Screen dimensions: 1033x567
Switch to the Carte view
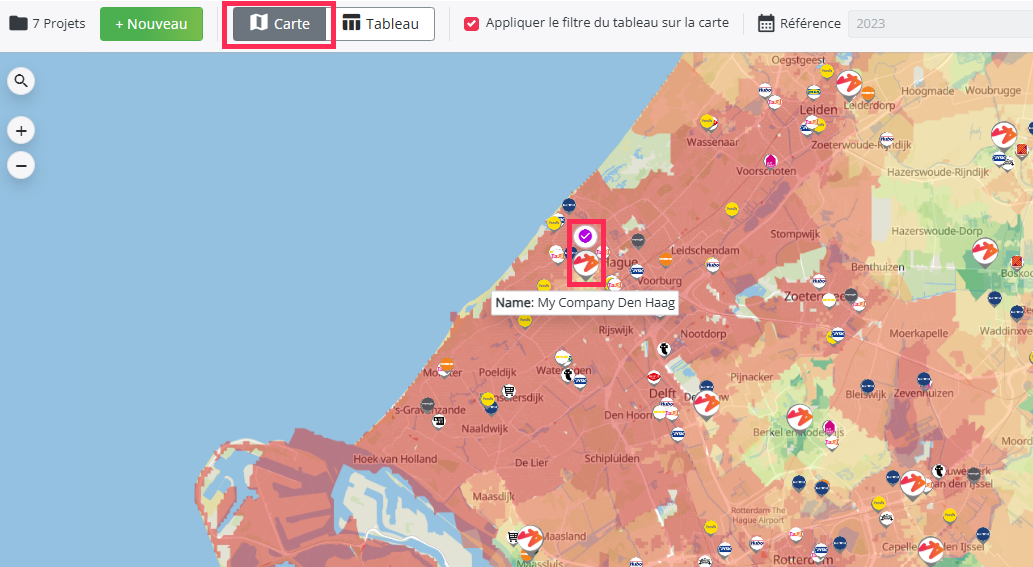point(280,24)
